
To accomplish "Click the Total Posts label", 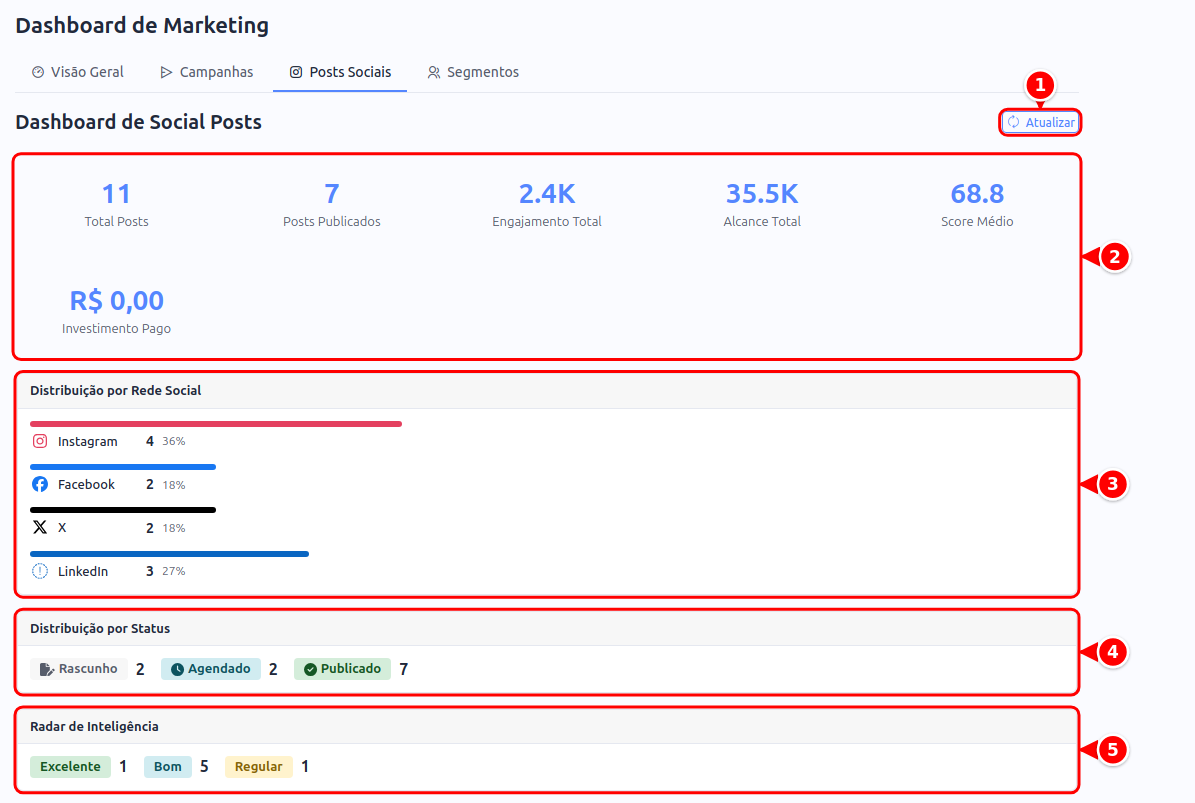I will (117, 222).
